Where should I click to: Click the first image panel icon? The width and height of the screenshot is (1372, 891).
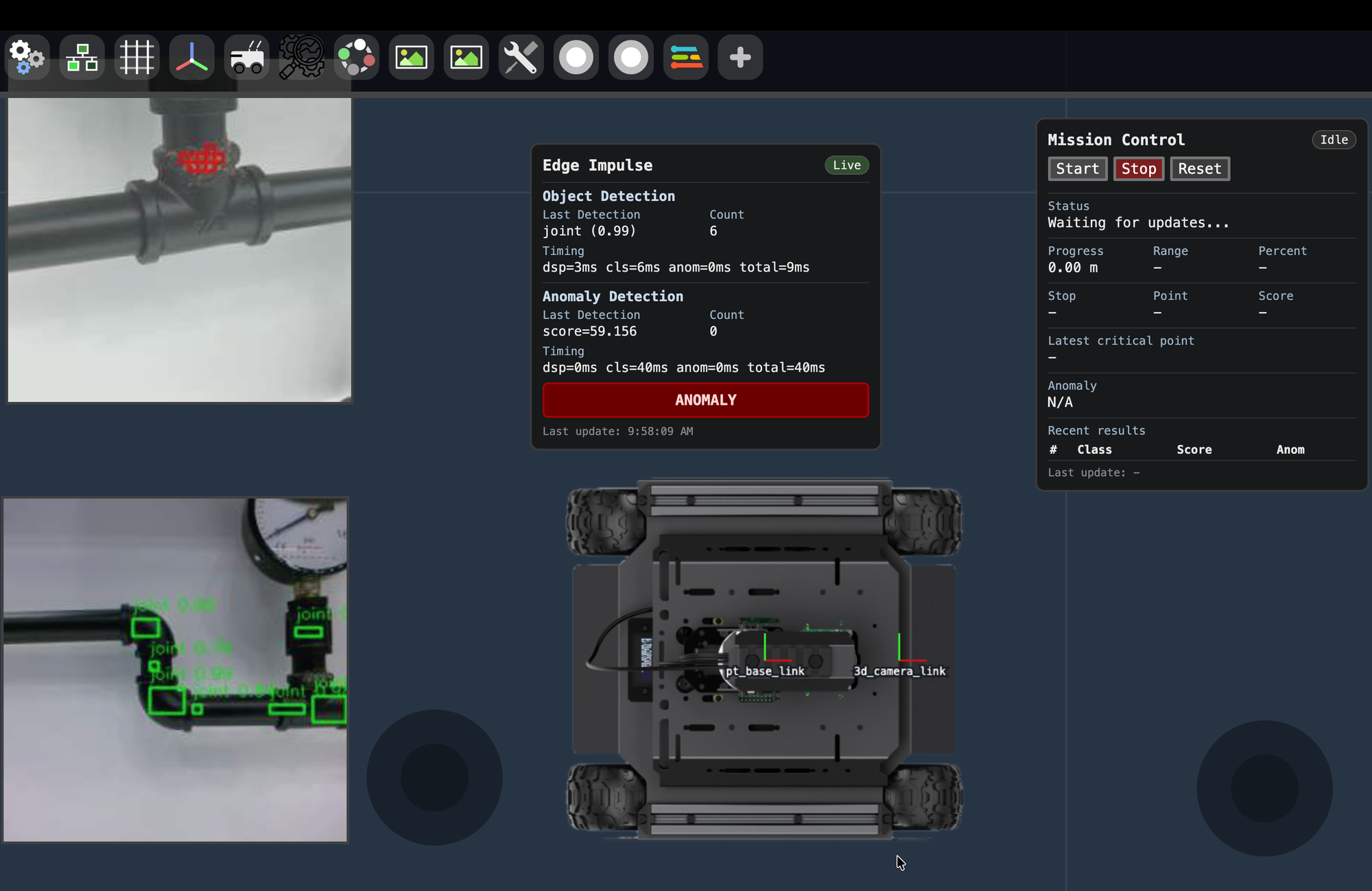pyautogui.click(x=411, y=57)
